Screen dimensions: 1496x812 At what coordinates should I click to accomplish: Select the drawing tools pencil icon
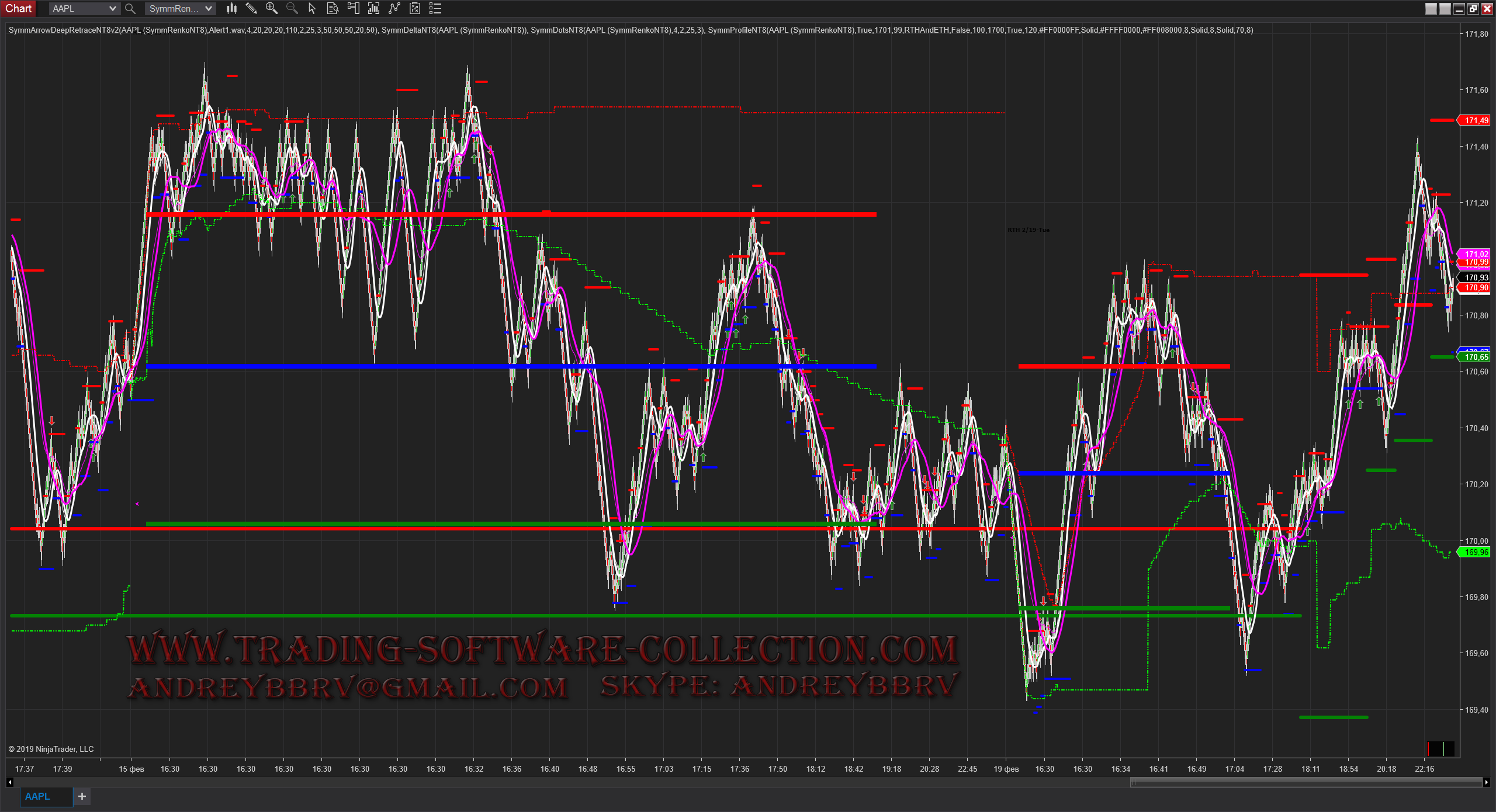pos(251,8)
